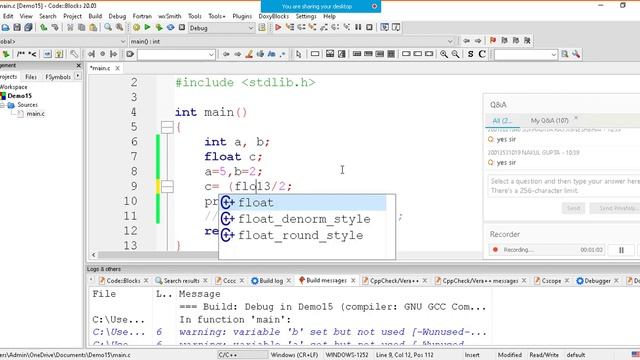Switch to the FSymbols management tab
Viewport: 640px width, 360px height.
tap(58, 77)
